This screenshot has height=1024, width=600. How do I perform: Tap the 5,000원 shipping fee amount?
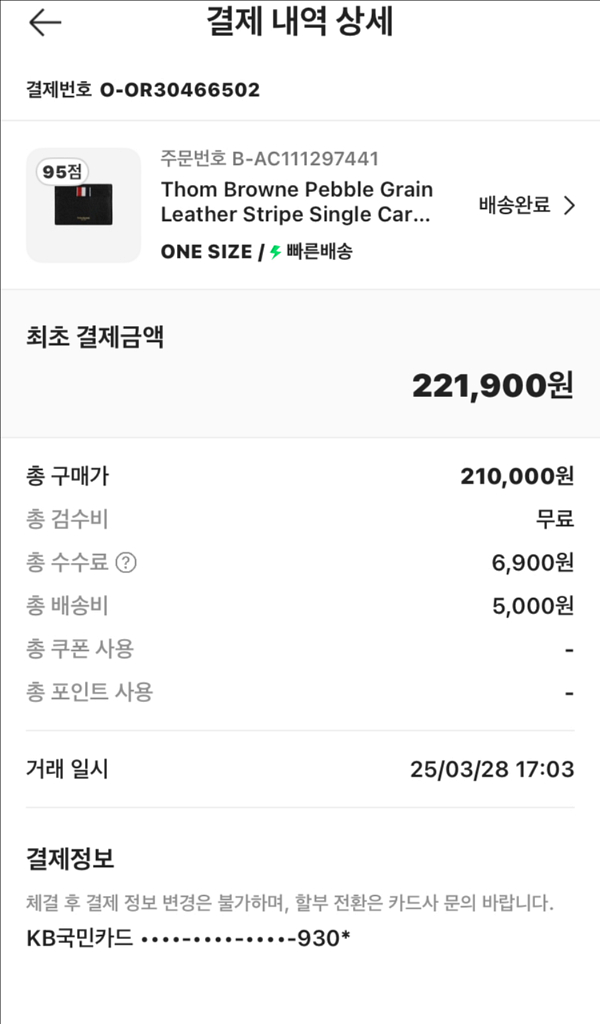[x=532, y=606]
